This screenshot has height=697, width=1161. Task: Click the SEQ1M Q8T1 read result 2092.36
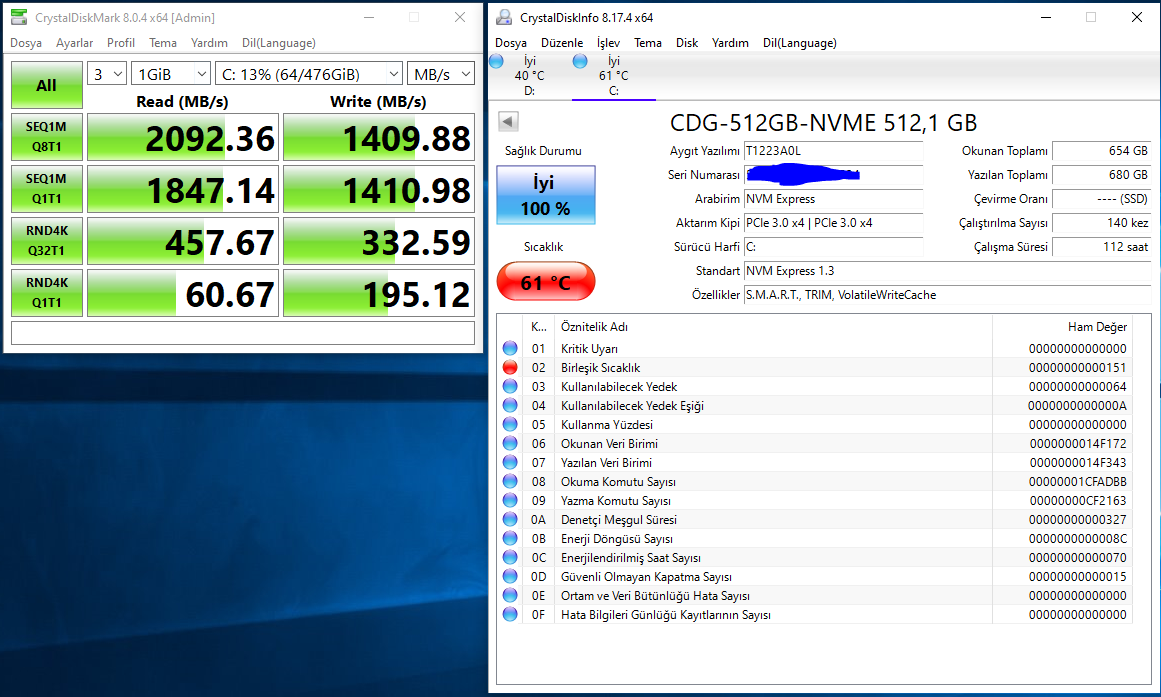click(183, 137)
